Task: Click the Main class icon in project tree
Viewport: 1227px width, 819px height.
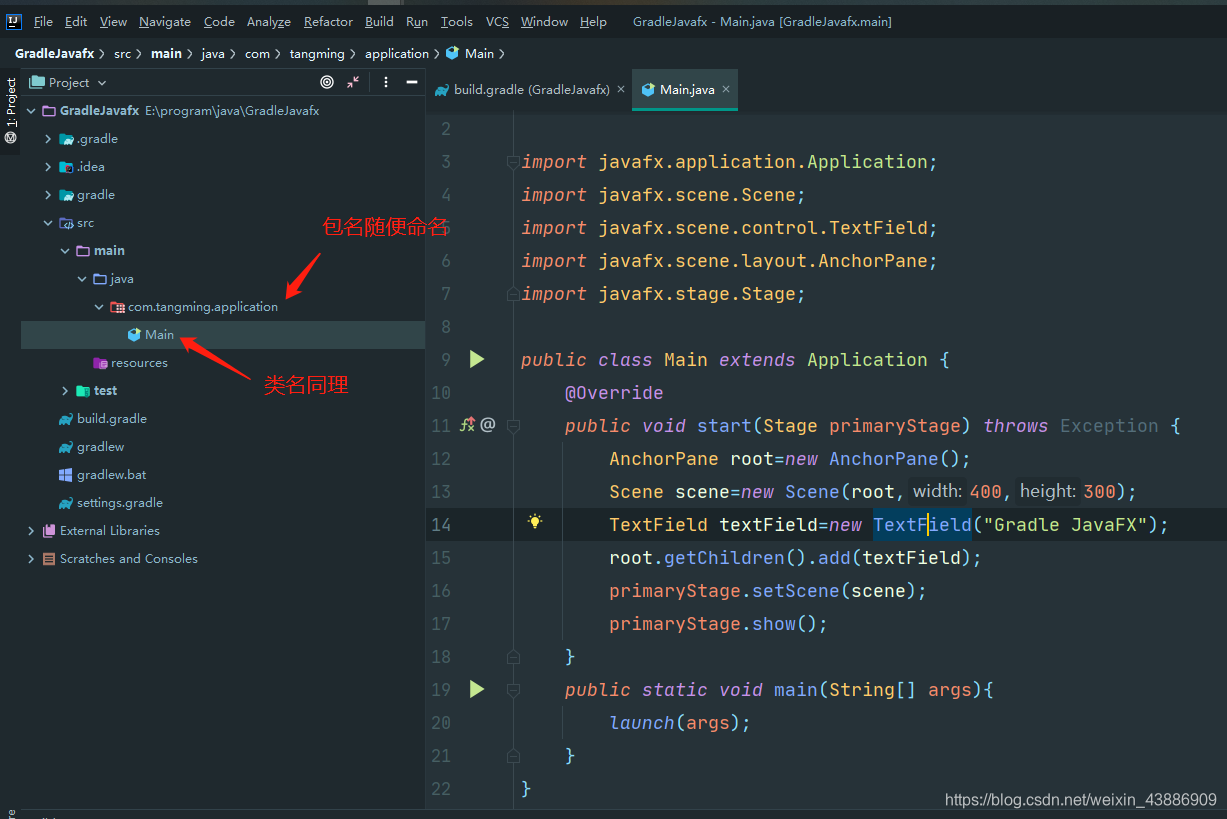Action: point(134,335)
